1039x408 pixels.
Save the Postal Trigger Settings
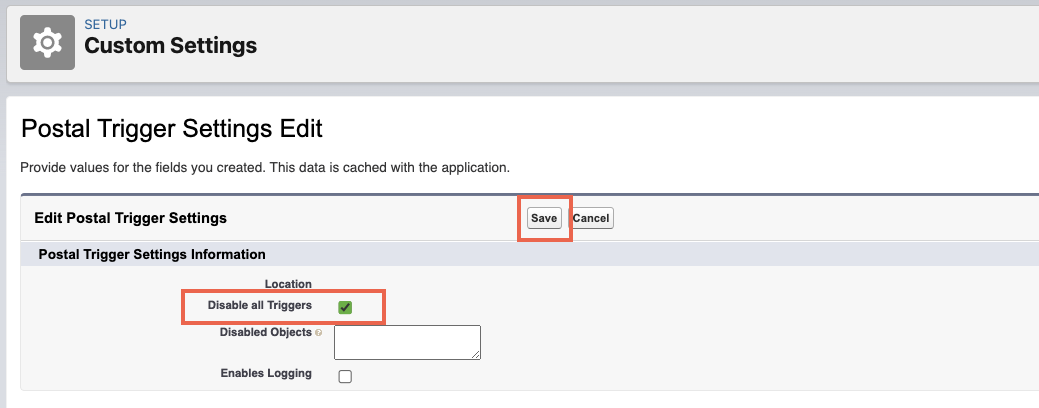point(544,218)
